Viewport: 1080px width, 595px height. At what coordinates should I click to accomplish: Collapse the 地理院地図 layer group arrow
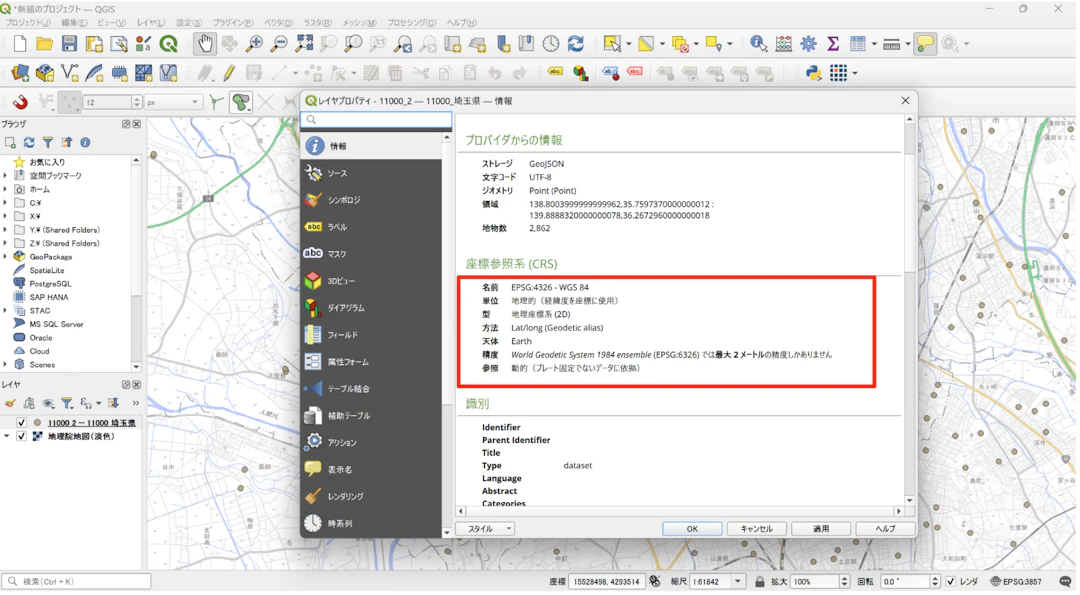[7, 437]
